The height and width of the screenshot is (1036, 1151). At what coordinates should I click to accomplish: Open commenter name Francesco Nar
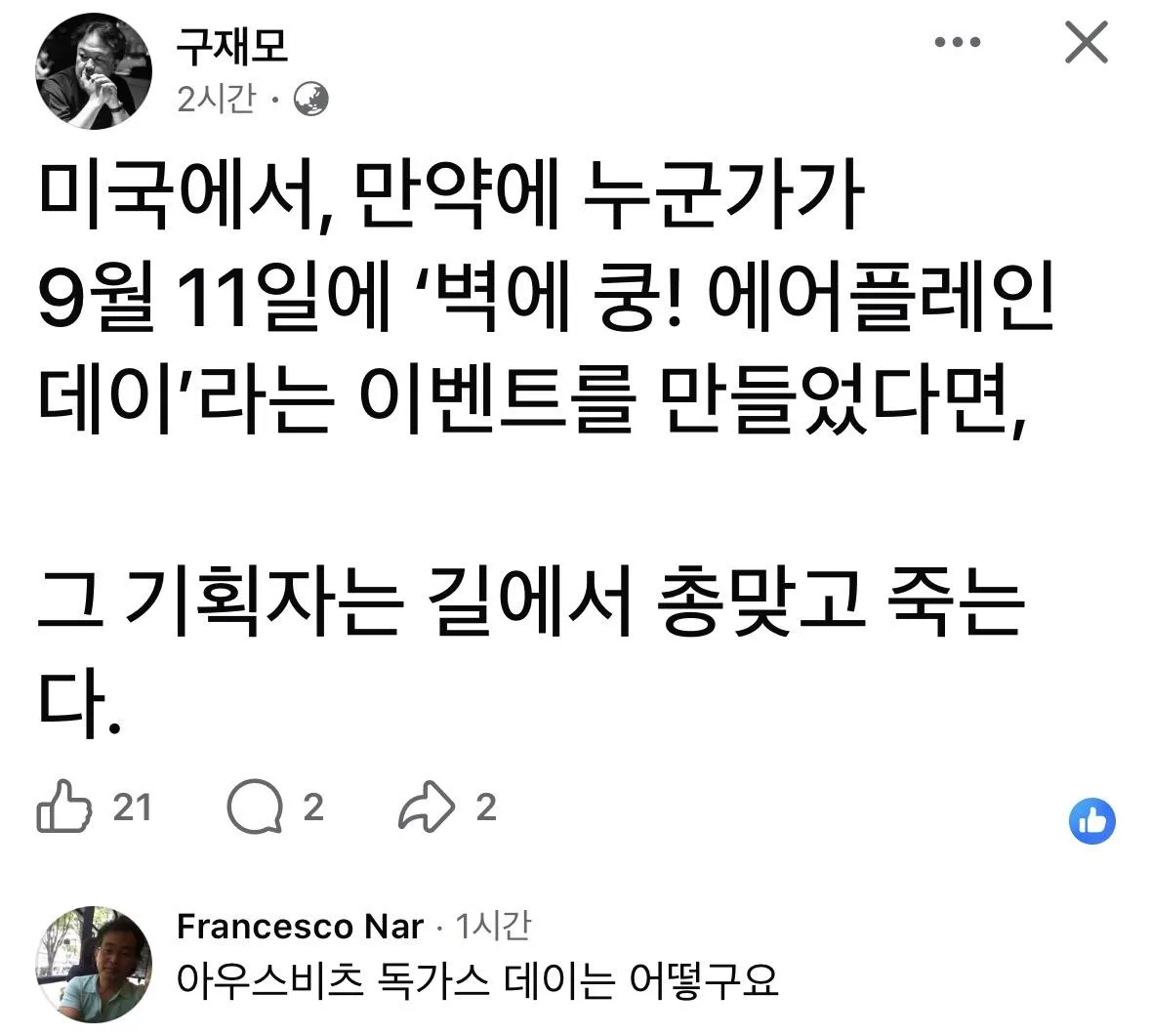pos(300,927)
